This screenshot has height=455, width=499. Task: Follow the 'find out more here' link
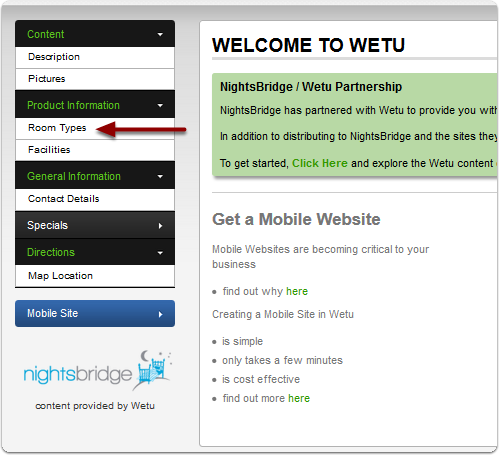click(x=299, y=398)
